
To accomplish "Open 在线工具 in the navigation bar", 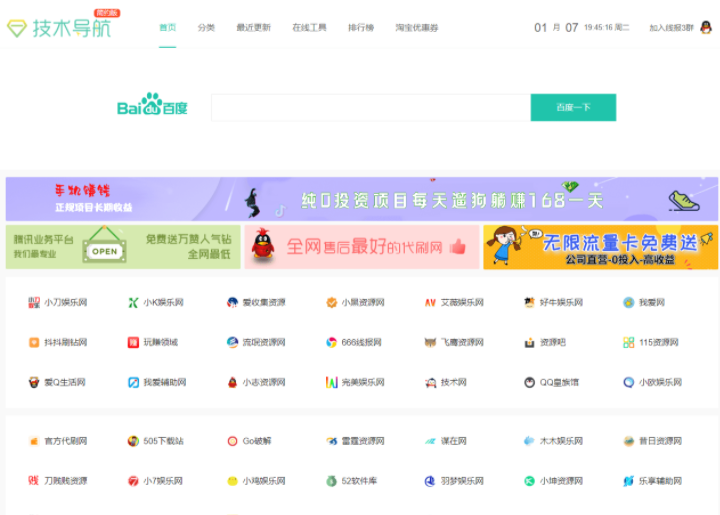I will 309,28.
